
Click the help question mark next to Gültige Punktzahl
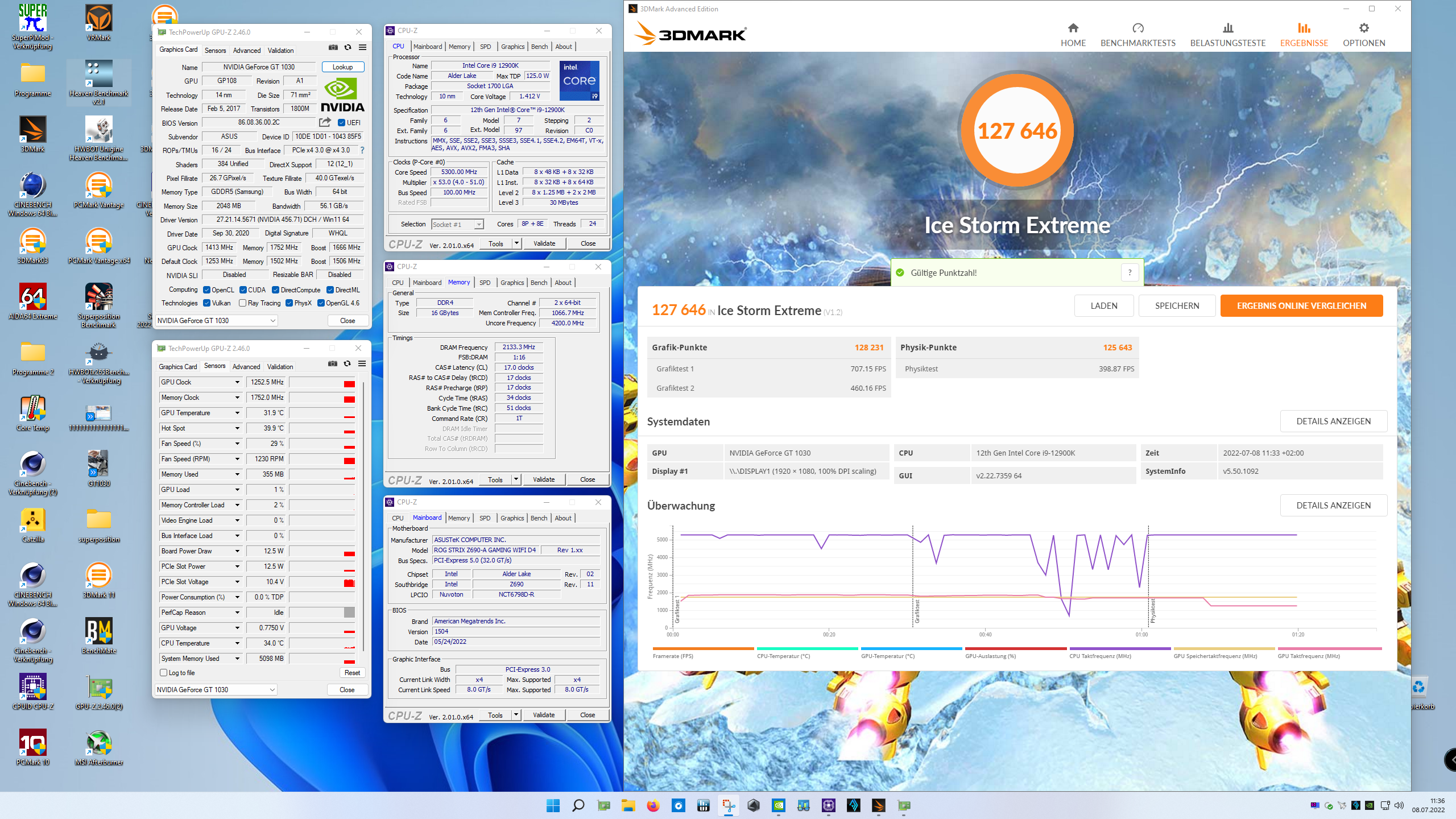coord(1130,272)
